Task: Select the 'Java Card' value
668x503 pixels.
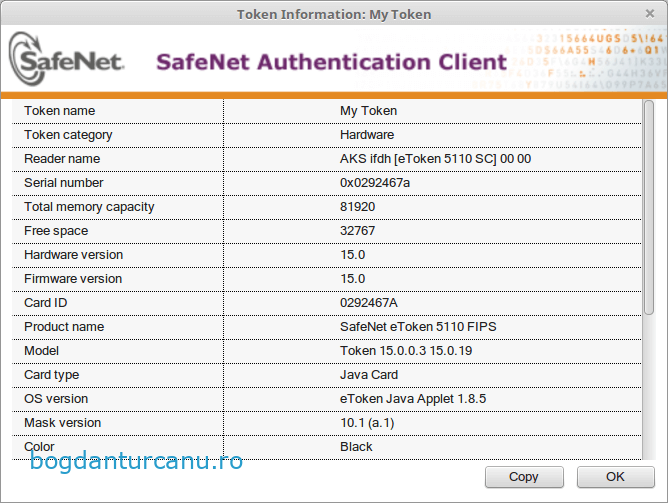Action: click(369, 375)
